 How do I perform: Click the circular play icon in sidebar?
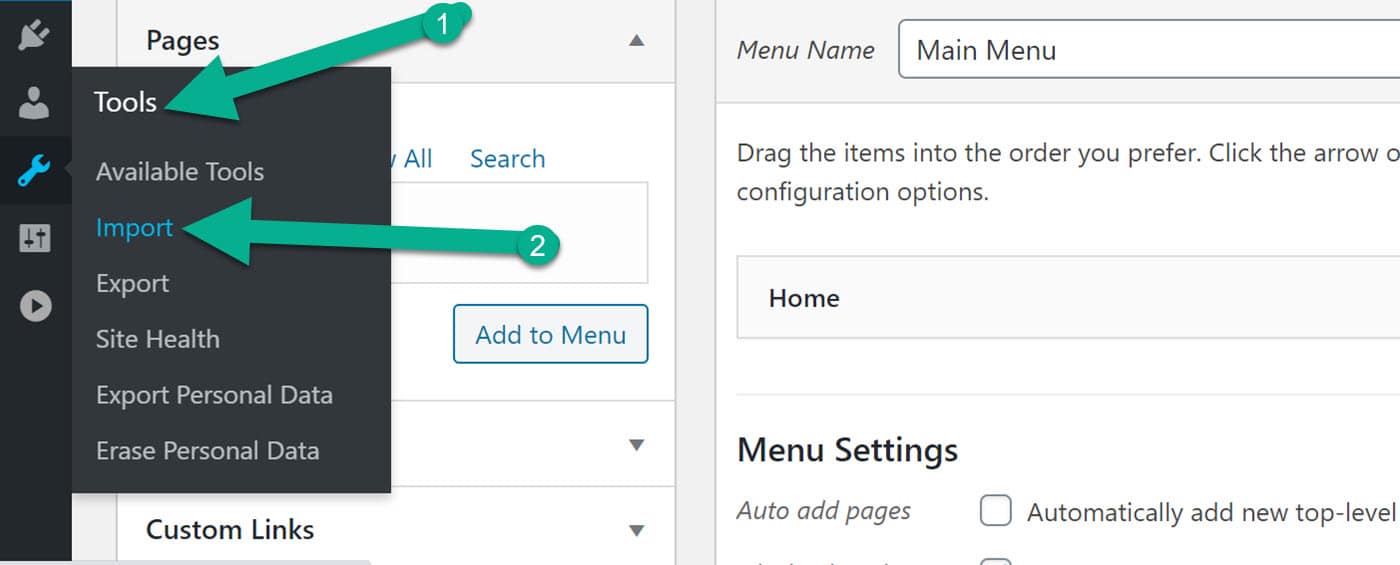point(35,305)
